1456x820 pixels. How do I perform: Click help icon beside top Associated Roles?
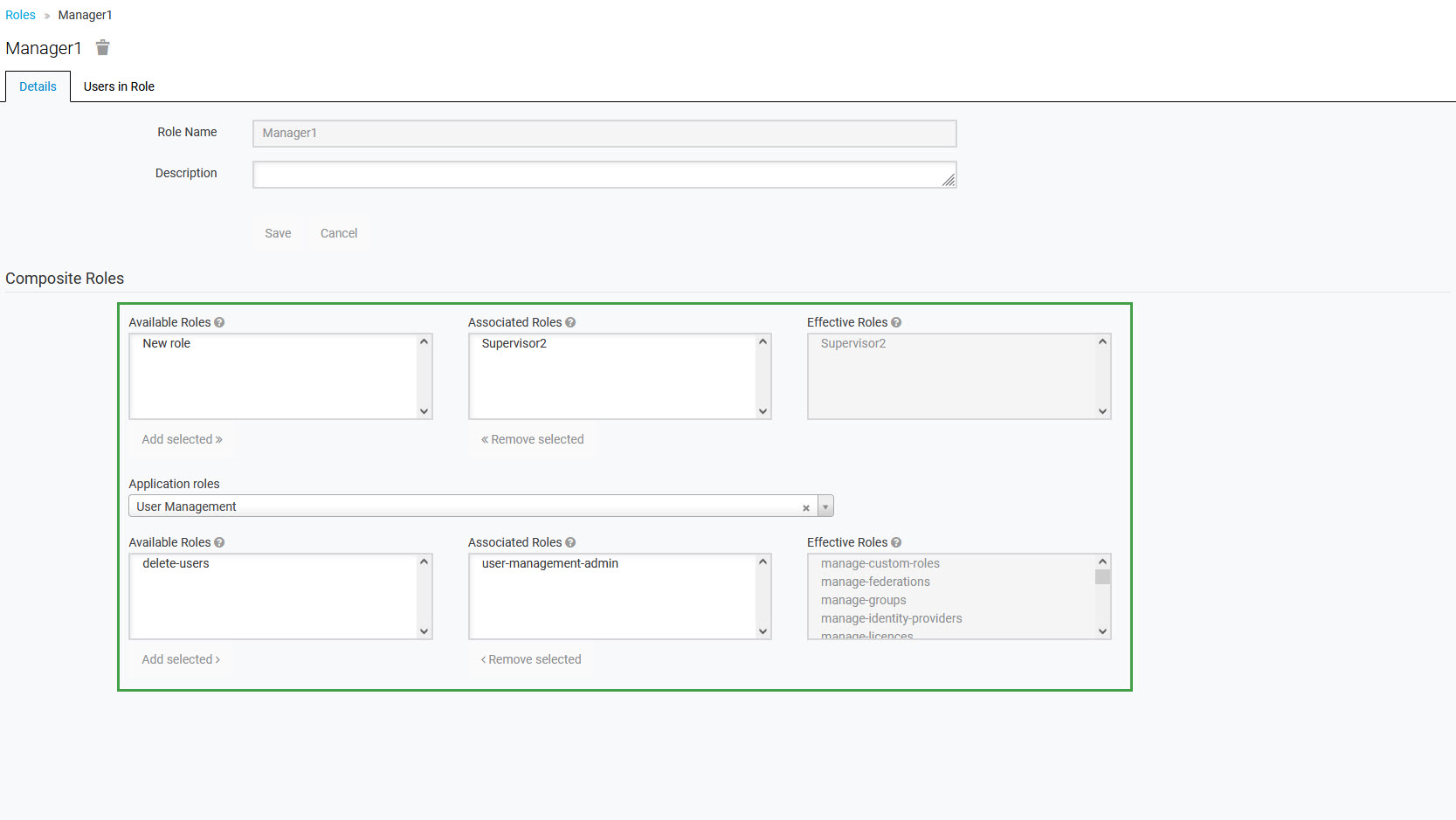click(x=570, y=322)
